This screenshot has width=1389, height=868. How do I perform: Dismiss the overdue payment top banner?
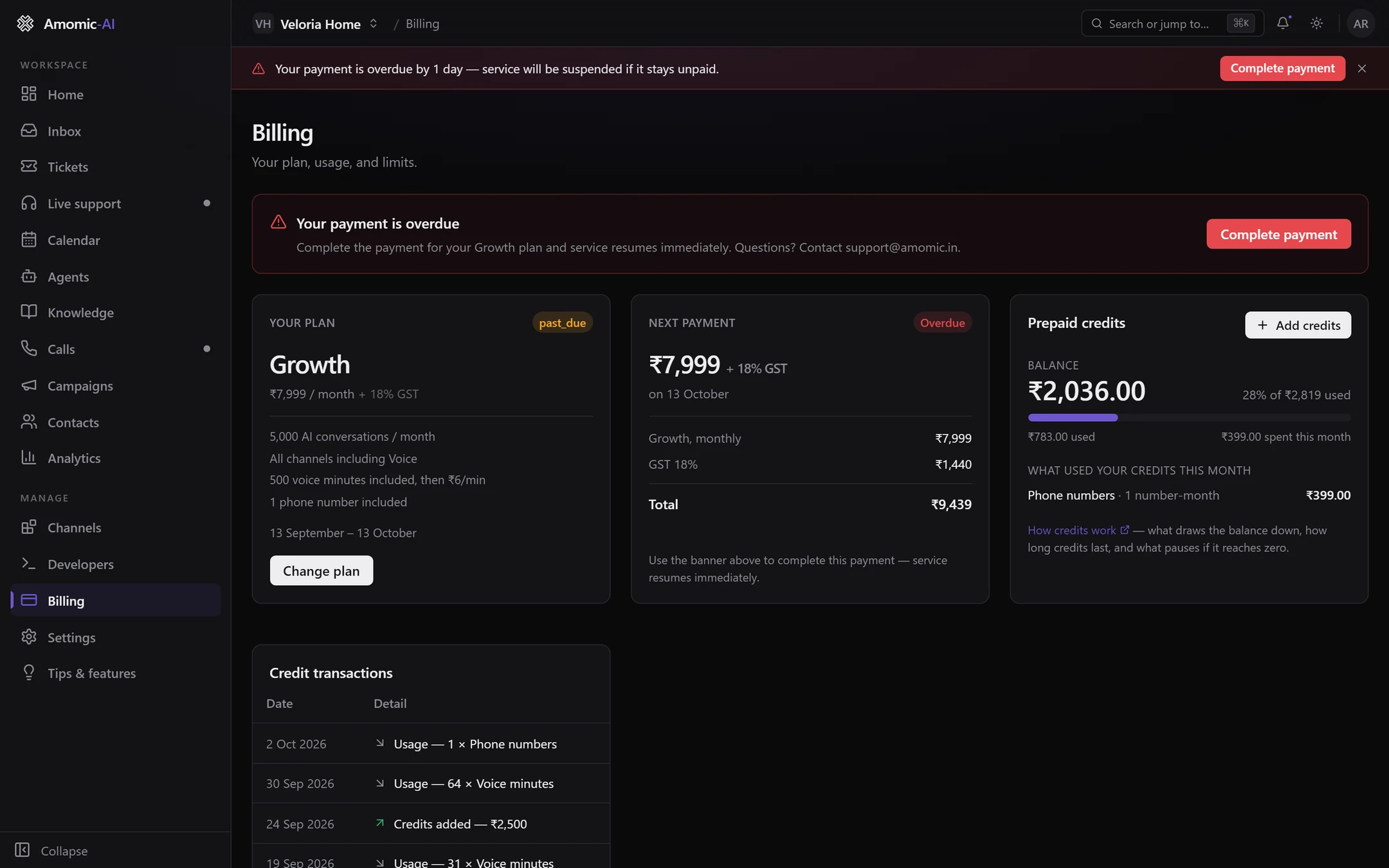pos(1362,68)
